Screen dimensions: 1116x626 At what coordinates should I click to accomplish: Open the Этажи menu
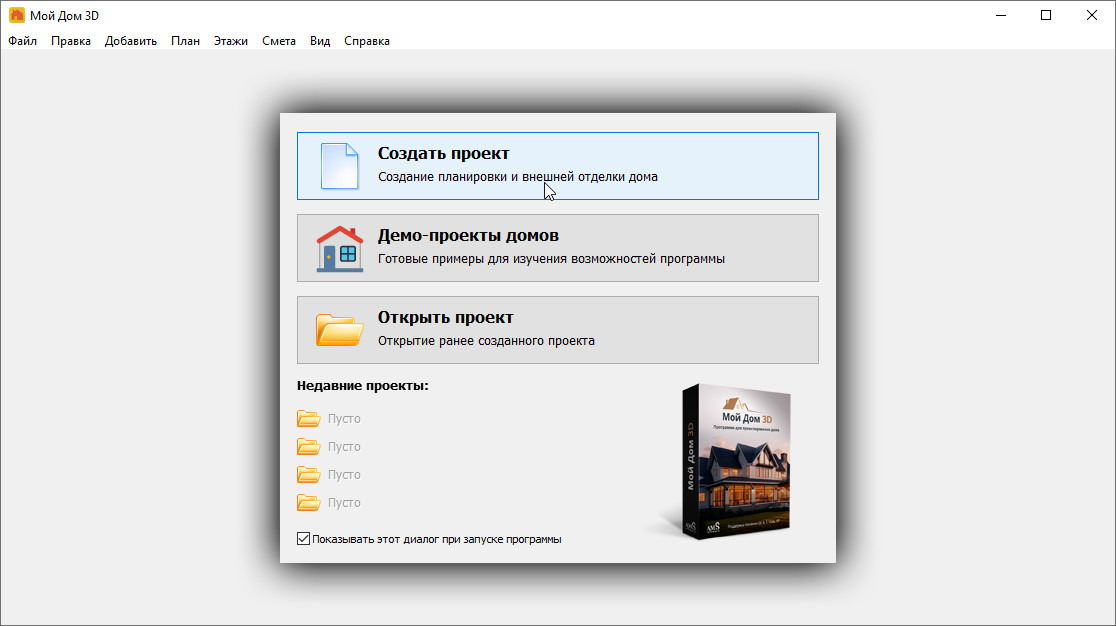[231, 41]
